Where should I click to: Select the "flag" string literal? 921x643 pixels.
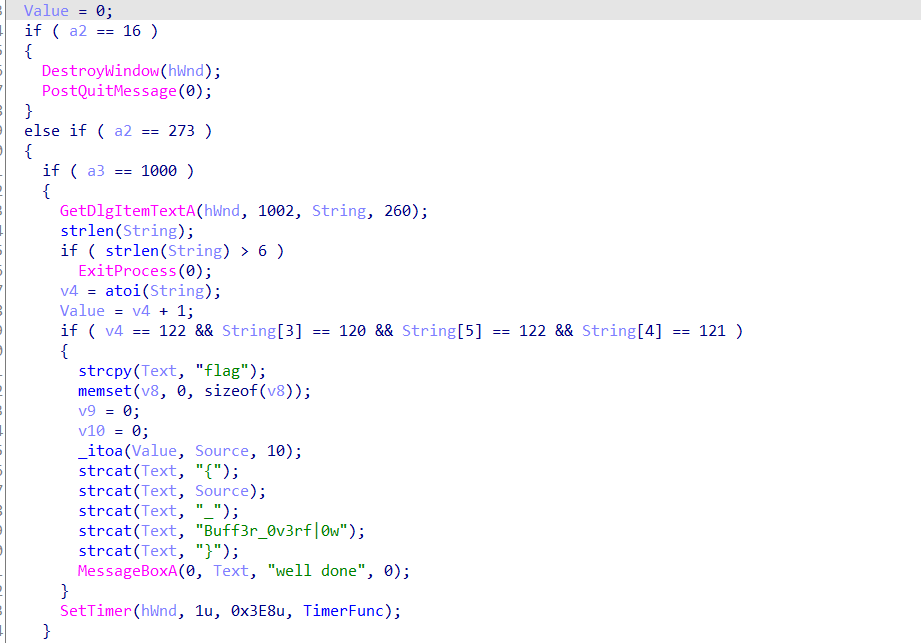click(x=222, y=371)
